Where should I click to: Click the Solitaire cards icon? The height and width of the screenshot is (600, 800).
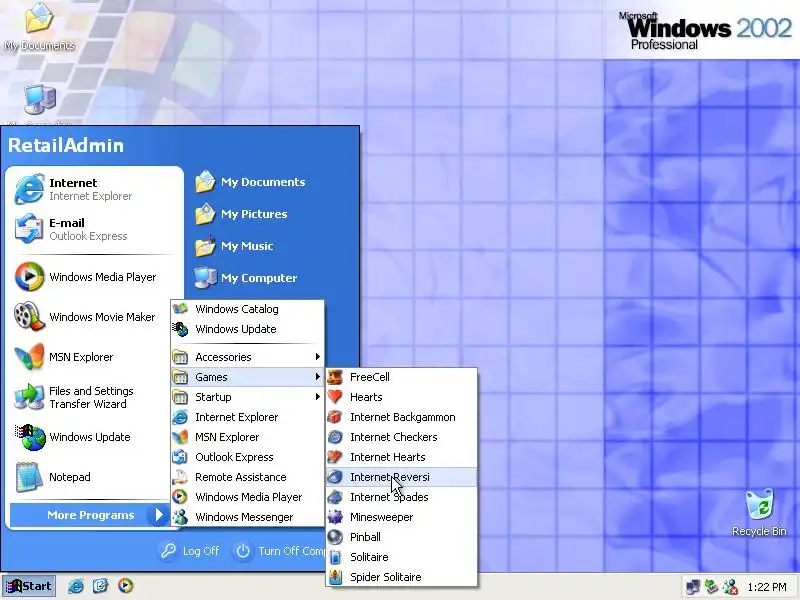[335, 557]
